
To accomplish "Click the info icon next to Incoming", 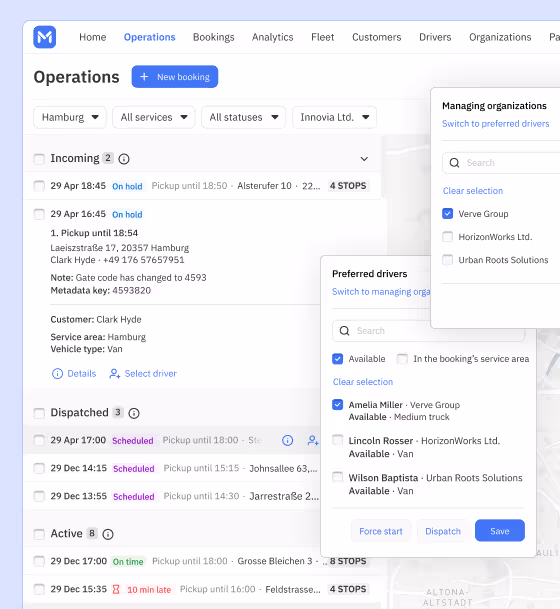I will coord(124,159).
